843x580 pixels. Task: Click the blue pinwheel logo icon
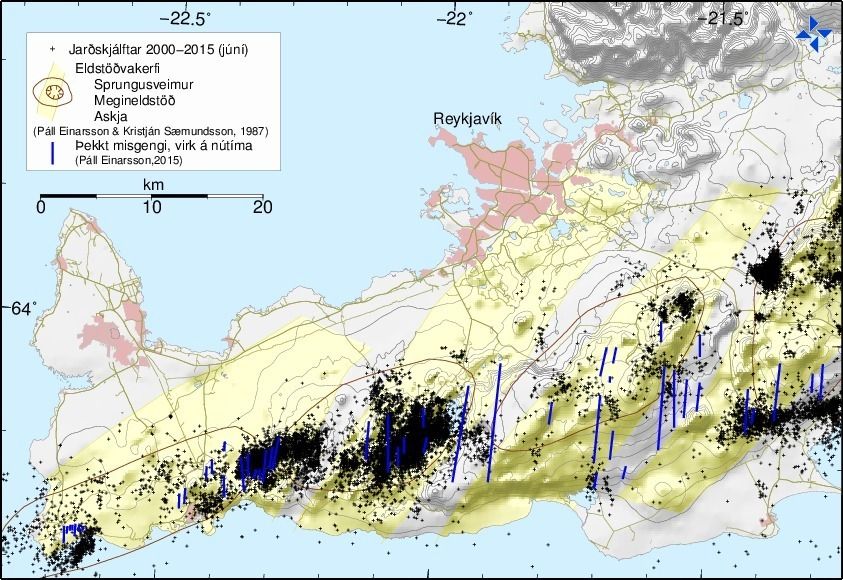click(813, 34)
